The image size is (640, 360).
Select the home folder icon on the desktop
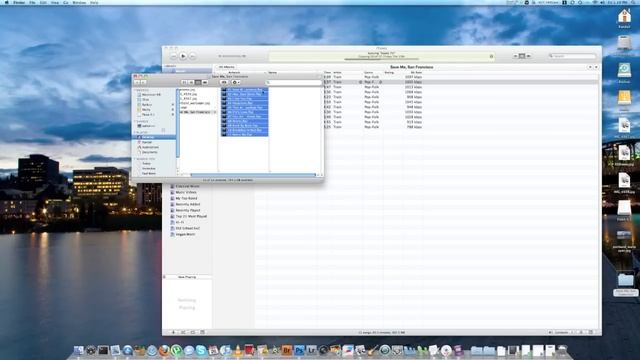tap(624, 17)
